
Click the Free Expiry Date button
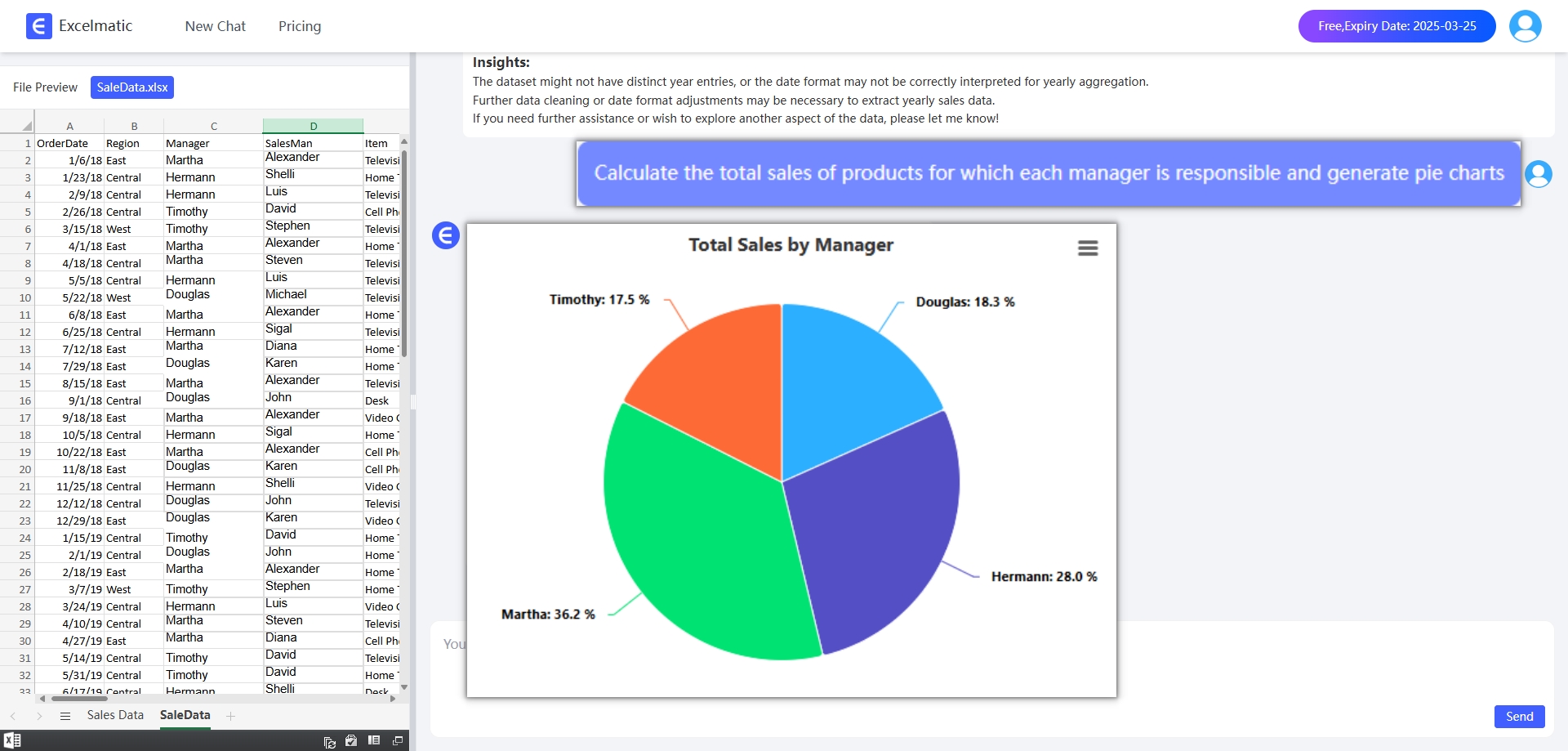click(1396, 26)
